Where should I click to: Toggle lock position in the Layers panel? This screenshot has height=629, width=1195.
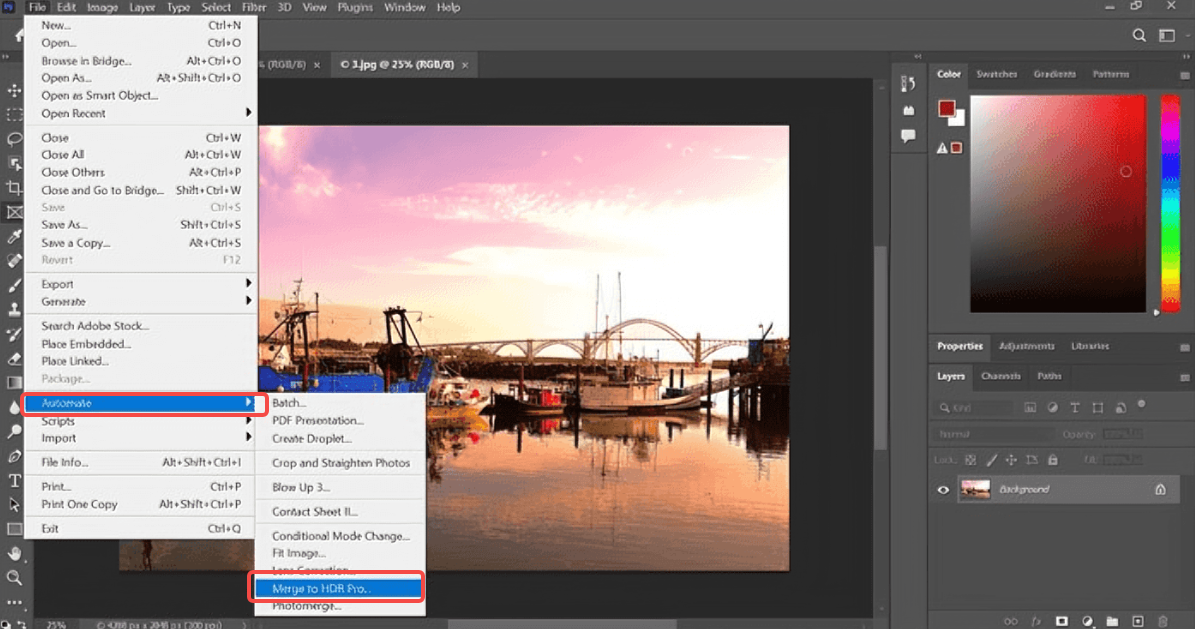pyautogui.click(x=1011, y=459)
